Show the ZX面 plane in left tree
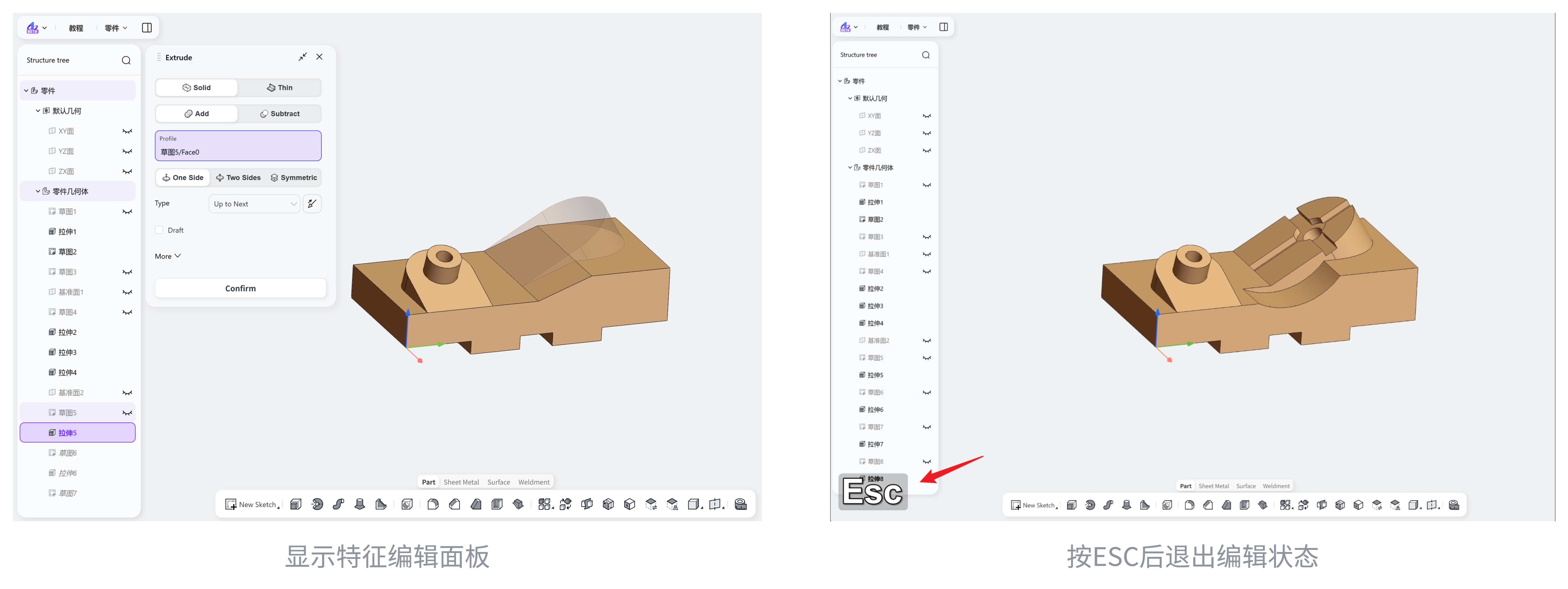The height and width of the screenshot is (589, 1568). click(127, 172)
